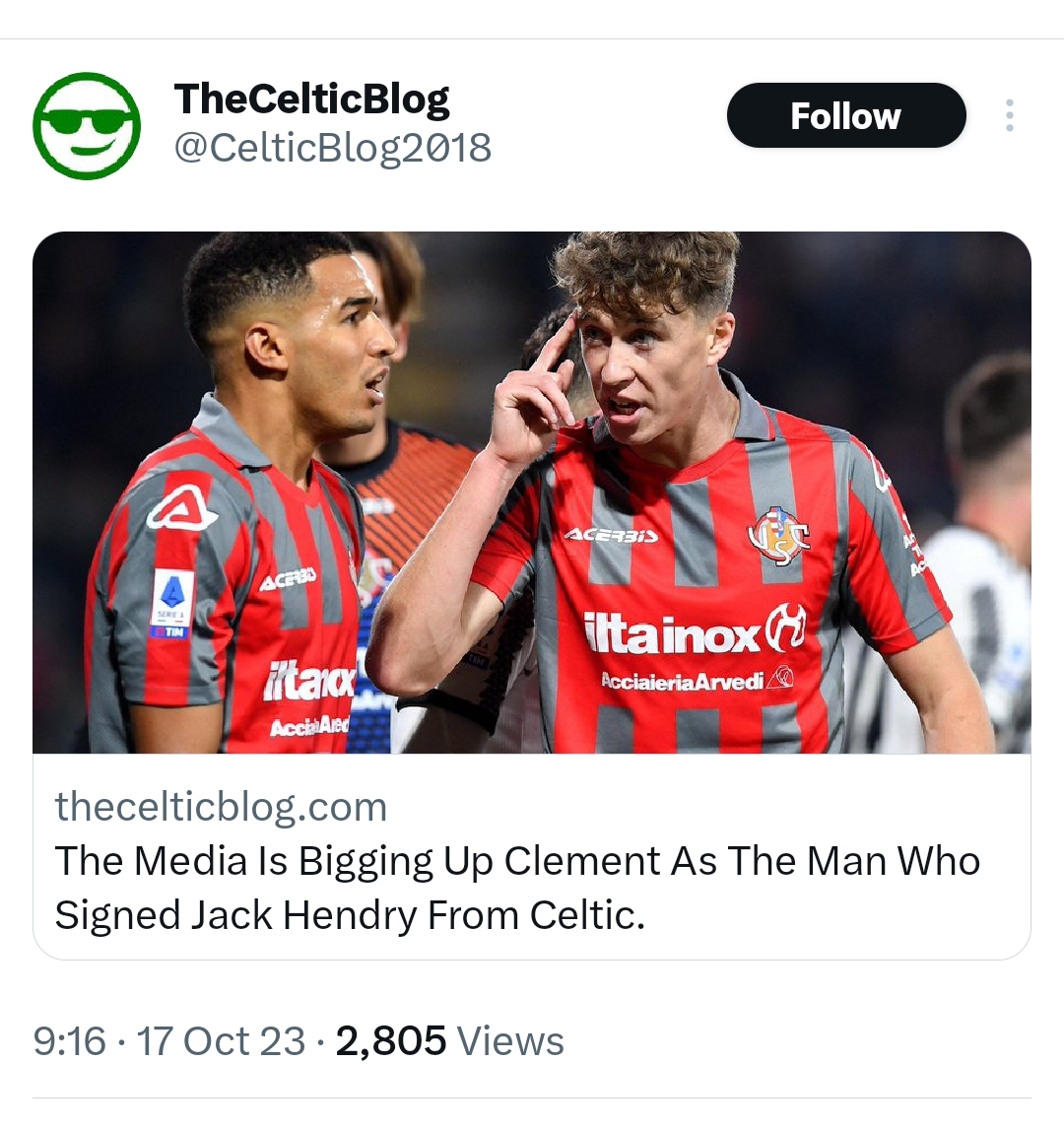Click the Serie A sleeve badge
Screen dimensions: 1064x1128
pyautogui.click(x=171, y=603)
